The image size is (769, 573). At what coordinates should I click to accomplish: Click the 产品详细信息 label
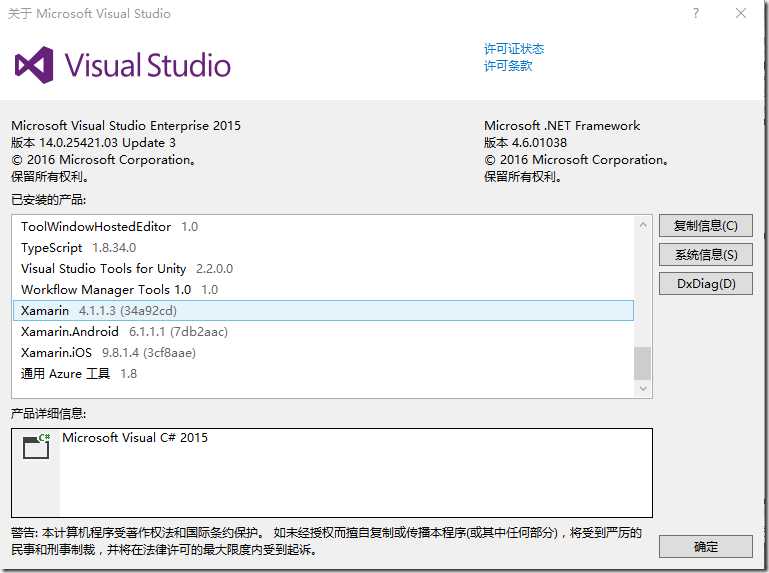tap(49, 414)
